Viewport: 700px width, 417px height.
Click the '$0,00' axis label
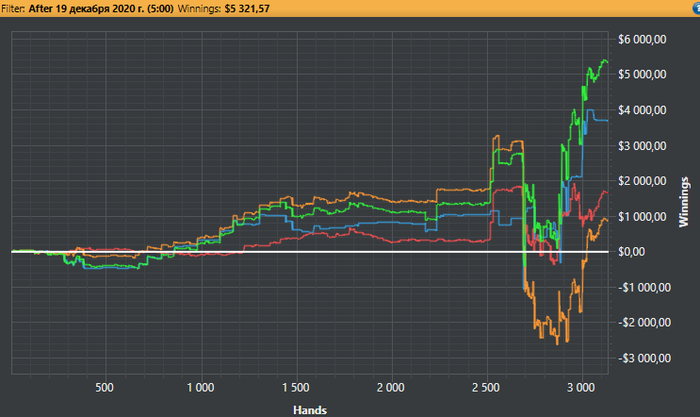pyautogui.click(x=631, y=252)
